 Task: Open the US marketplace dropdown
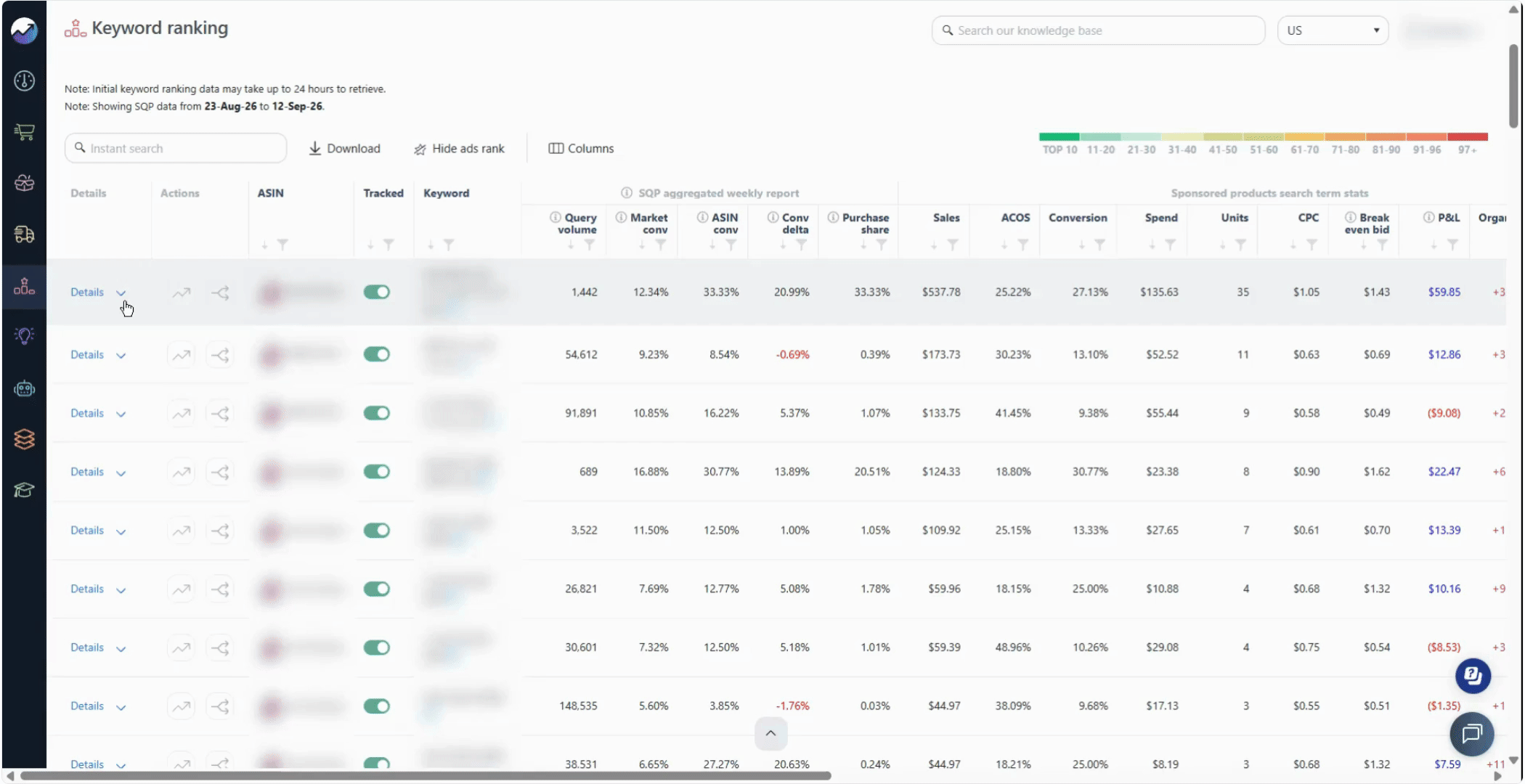[x=1333, y=30]
